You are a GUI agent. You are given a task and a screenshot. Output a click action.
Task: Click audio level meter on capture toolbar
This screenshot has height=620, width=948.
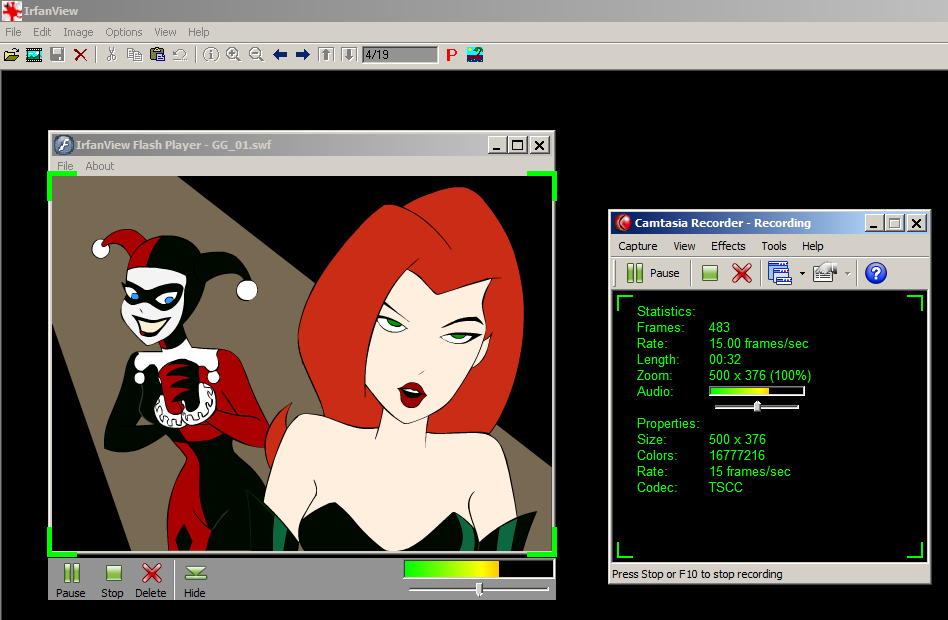tap(479, 569)
